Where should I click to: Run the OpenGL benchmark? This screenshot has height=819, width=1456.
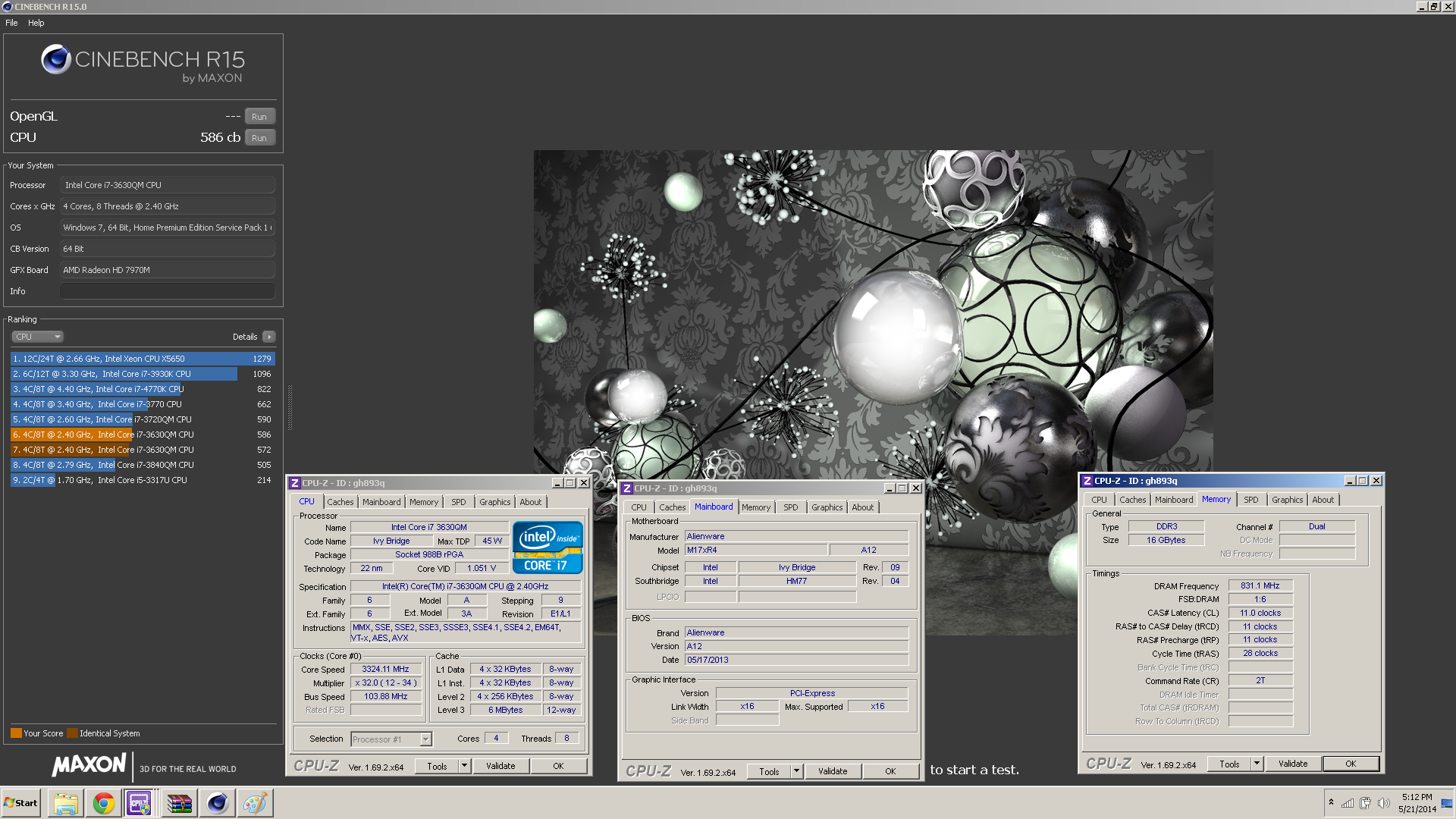point(259,117)
